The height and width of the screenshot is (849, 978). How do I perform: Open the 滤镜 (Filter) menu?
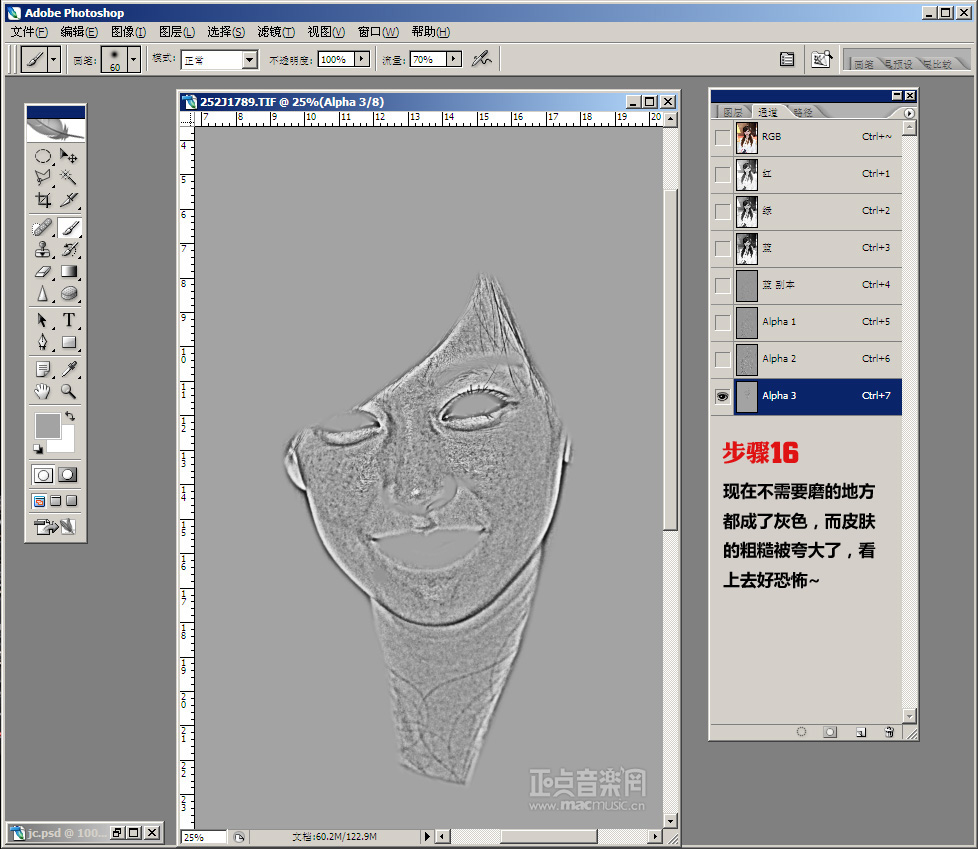[276, 32]
